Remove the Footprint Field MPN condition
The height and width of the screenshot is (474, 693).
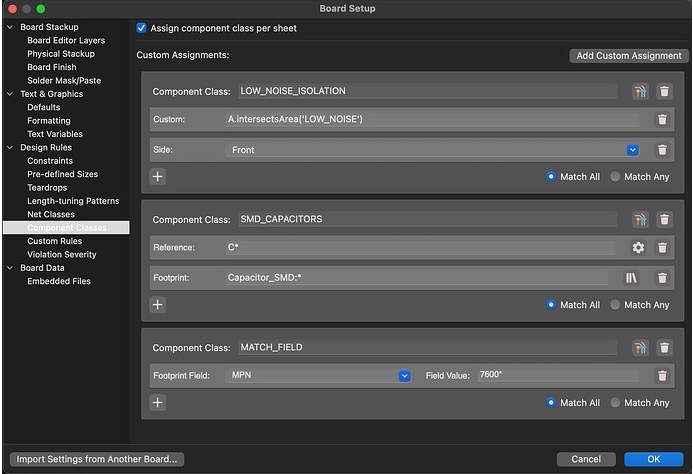pyautogui.click(x=662, y=376)
